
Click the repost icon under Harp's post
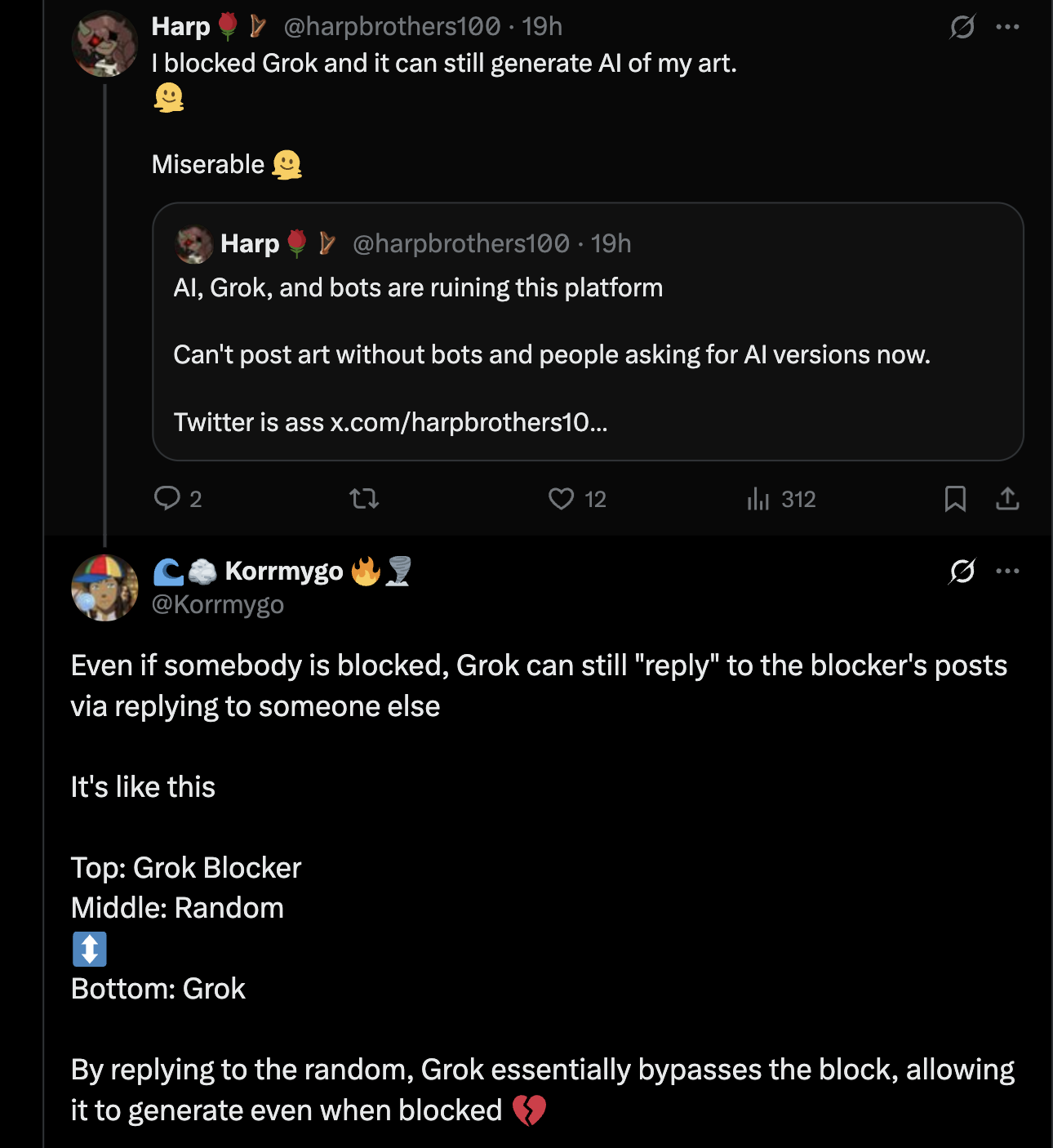pyautogui.click(x=364, y=498)
